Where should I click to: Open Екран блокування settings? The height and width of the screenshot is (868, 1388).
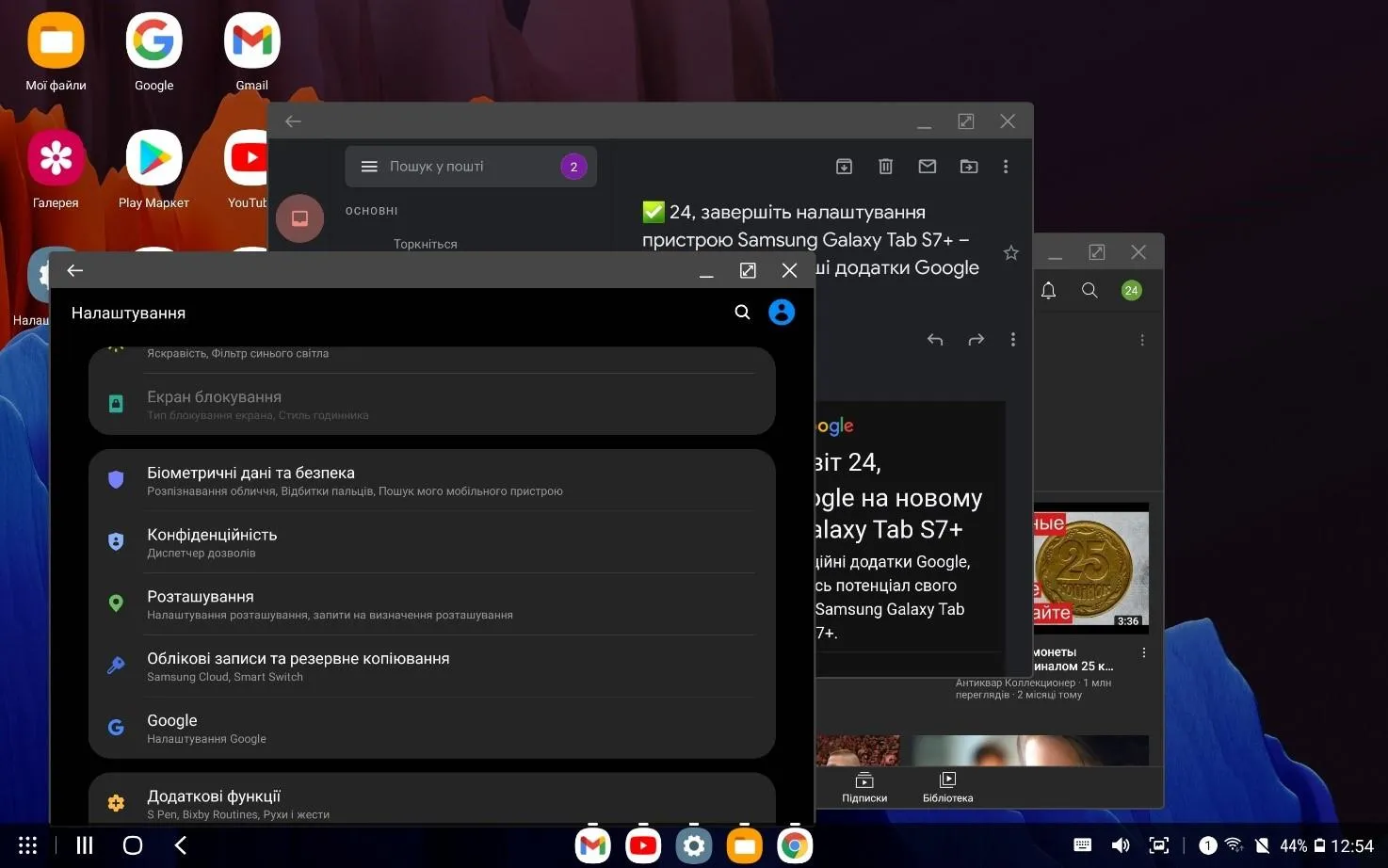coord(431,405)
